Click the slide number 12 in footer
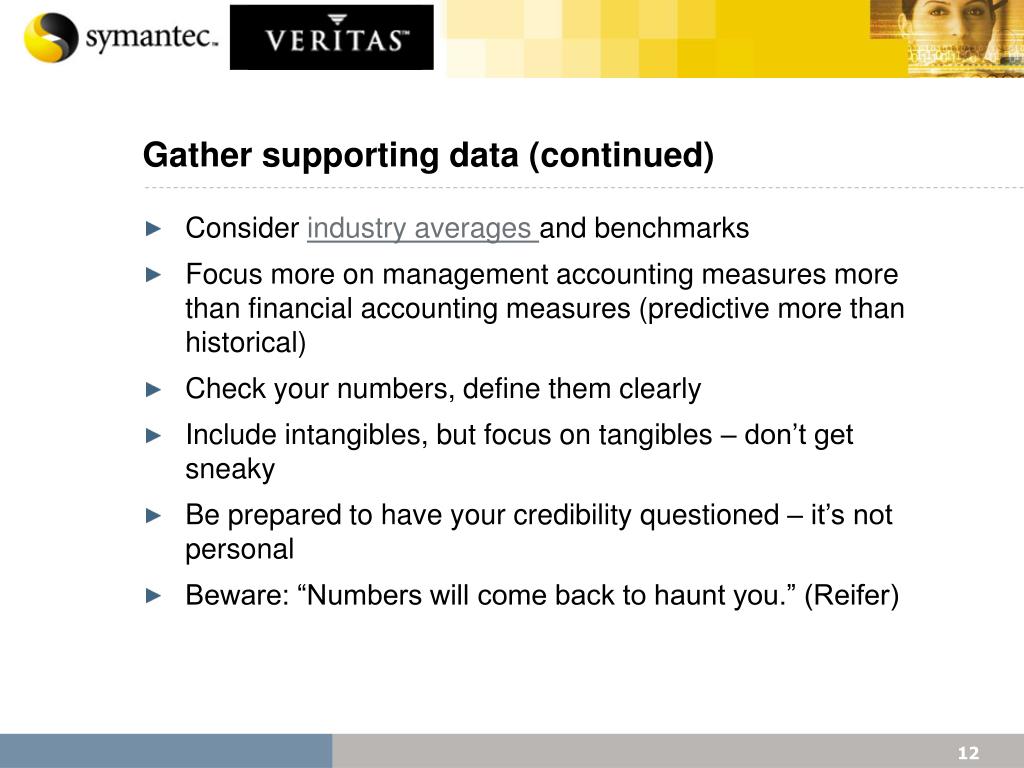The height and width of the screenshot is (768, 1024). click(x=968, y=753)
